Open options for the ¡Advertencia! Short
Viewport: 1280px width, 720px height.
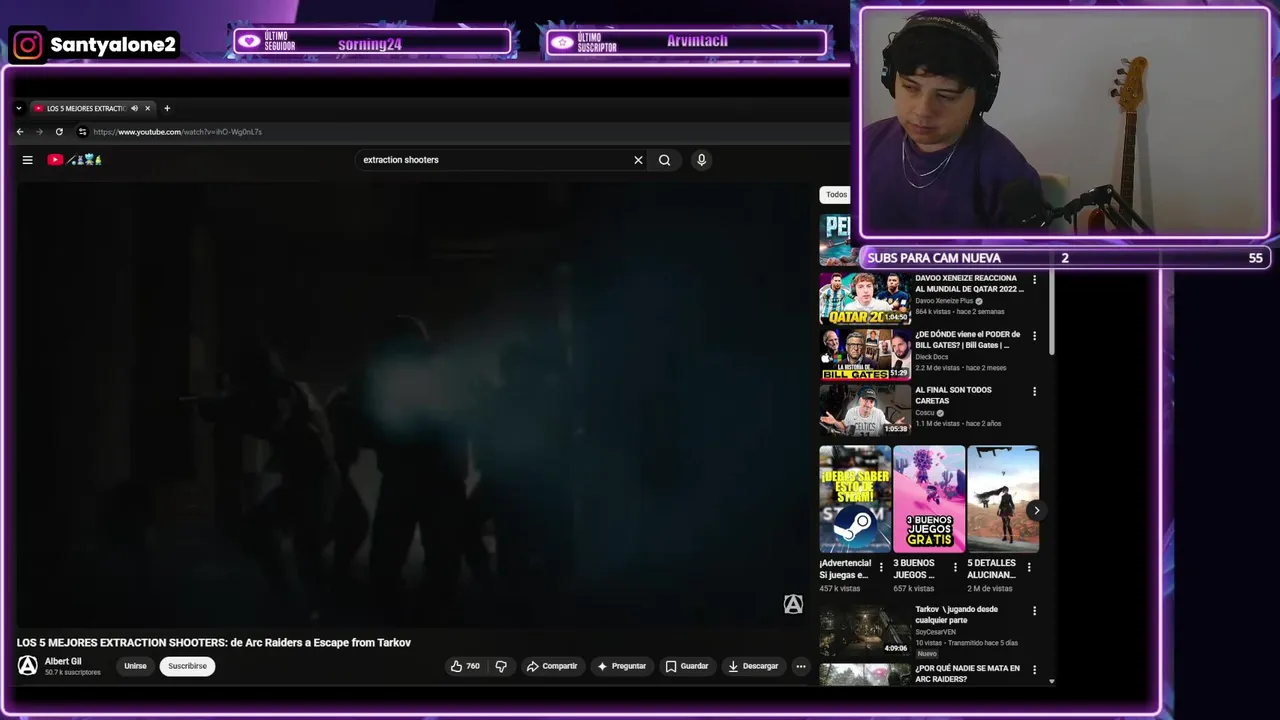(881, 567)
